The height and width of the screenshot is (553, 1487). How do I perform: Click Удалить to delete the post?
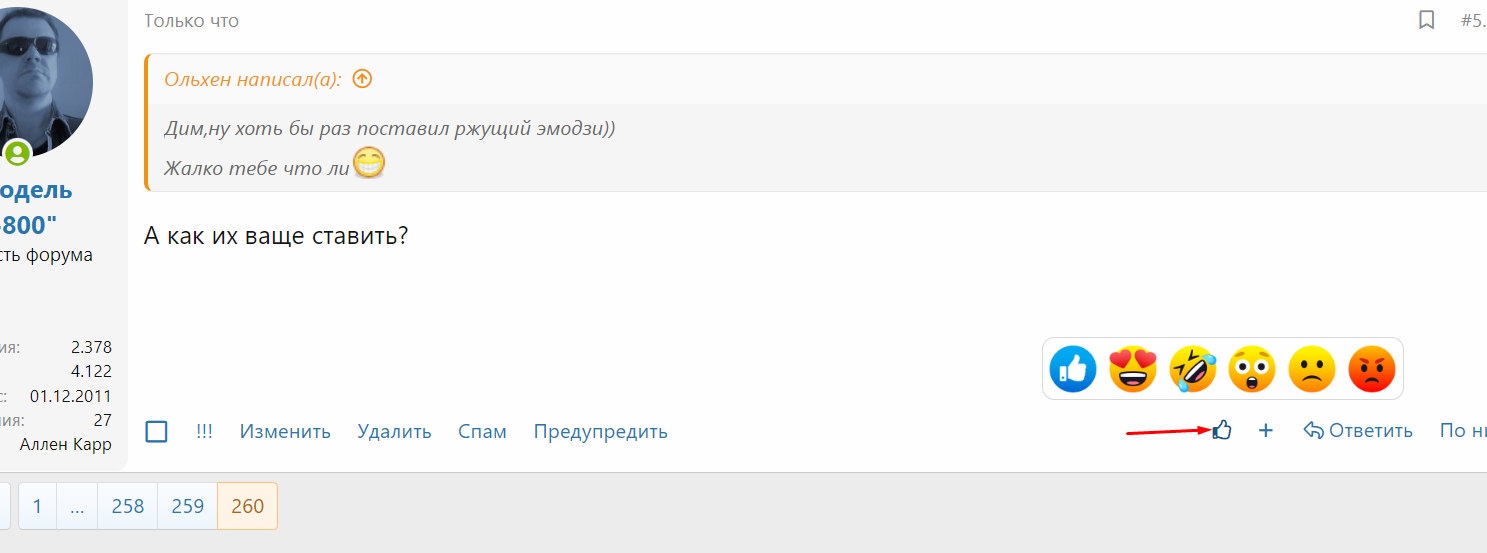click(394, 432)
